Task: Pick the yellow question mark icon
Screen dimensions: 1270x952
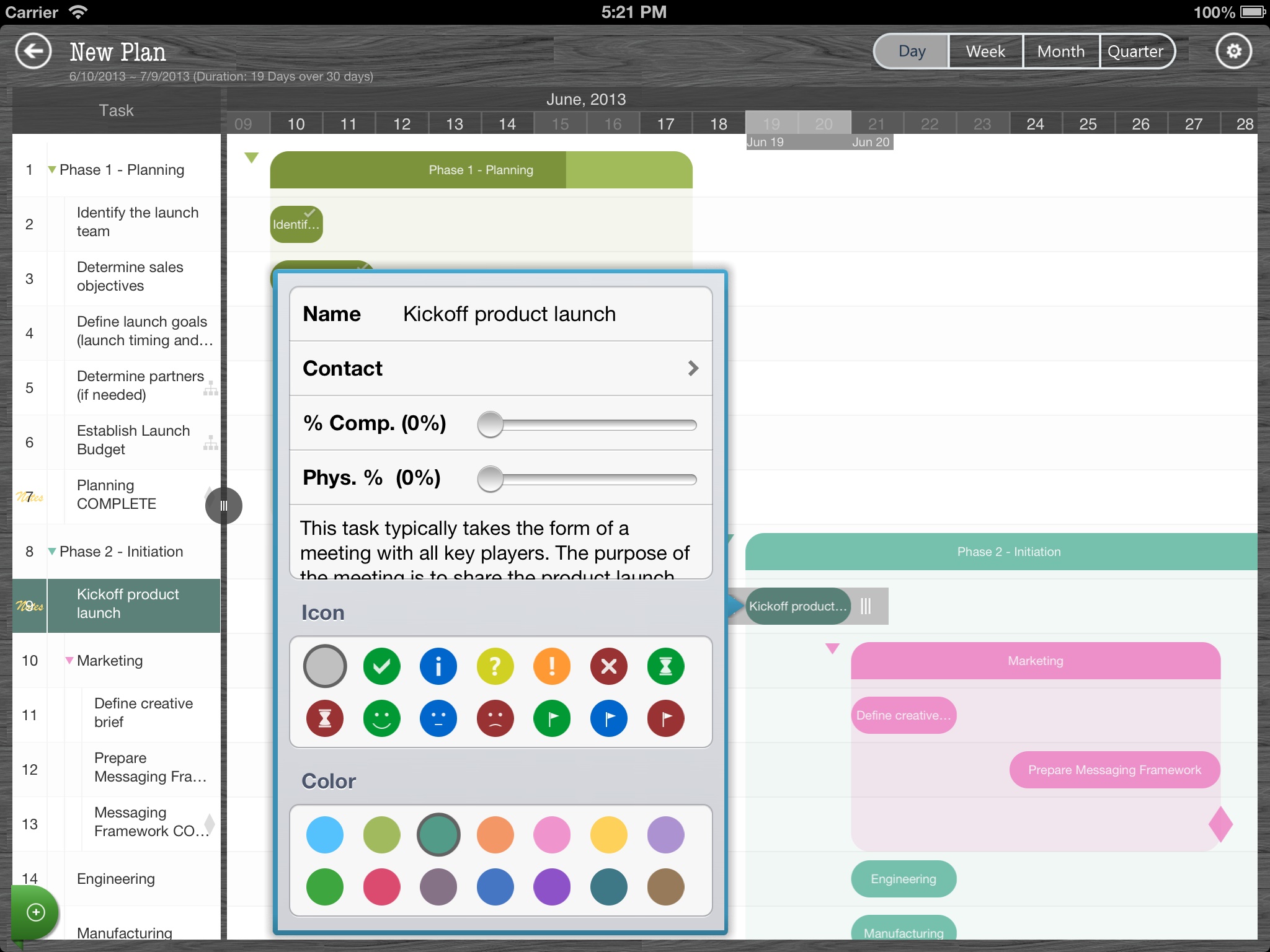Action: 495,666
